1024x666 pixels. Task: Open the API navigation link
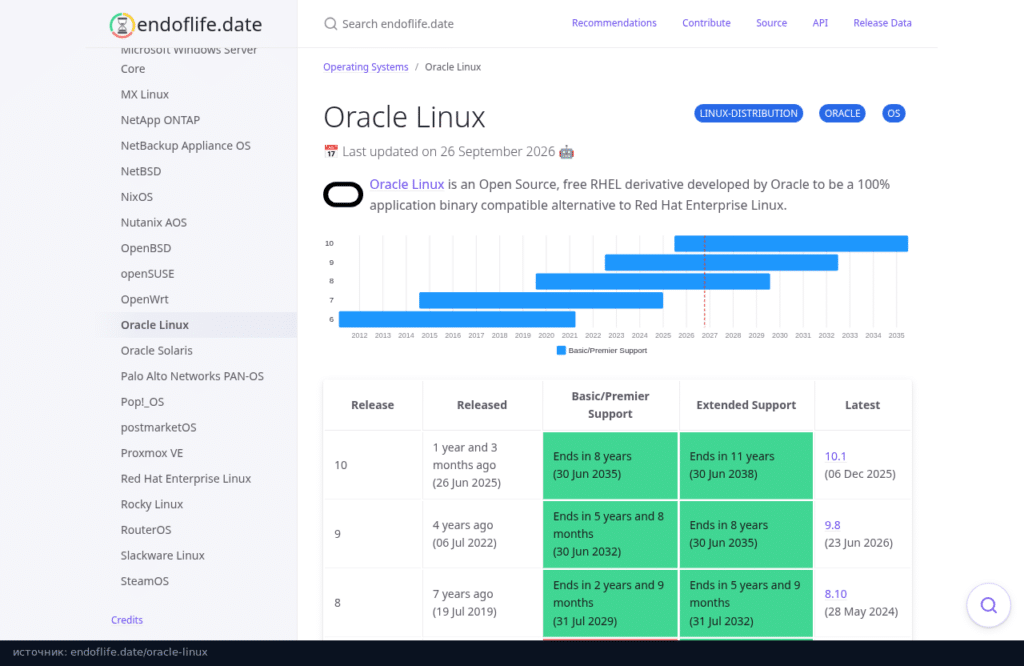click(x=820, y=23)
